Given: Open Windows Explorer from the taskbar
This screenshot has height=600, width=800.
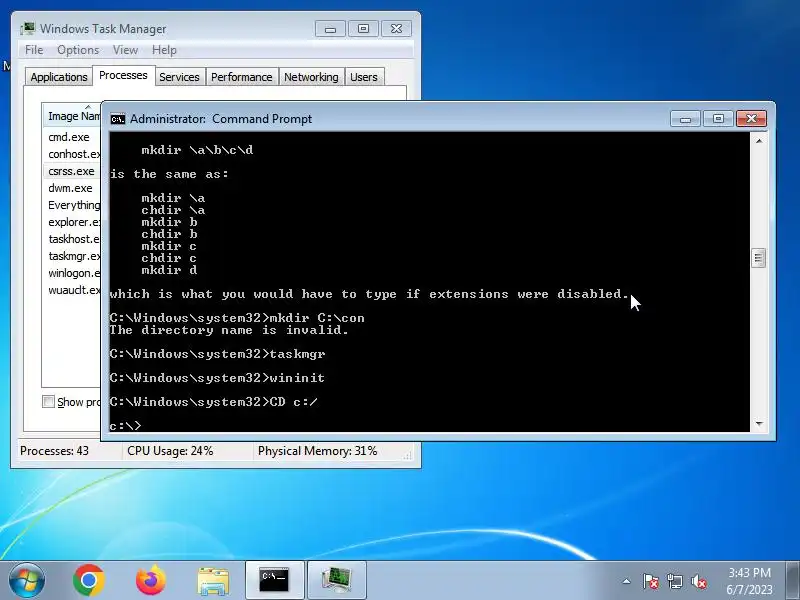Looking at the screenshot, I should click(x=213, y=581).
